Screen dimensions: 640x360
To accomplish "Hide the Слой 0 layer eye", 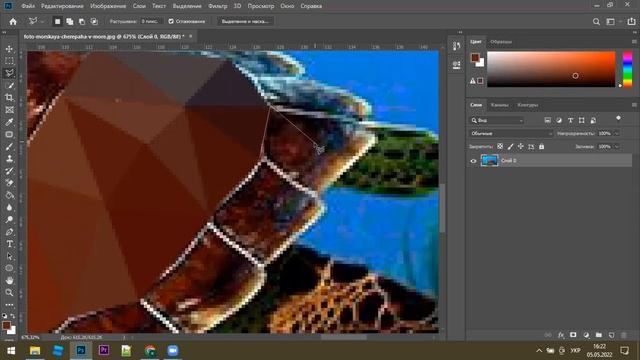I will tap(473, 161).
